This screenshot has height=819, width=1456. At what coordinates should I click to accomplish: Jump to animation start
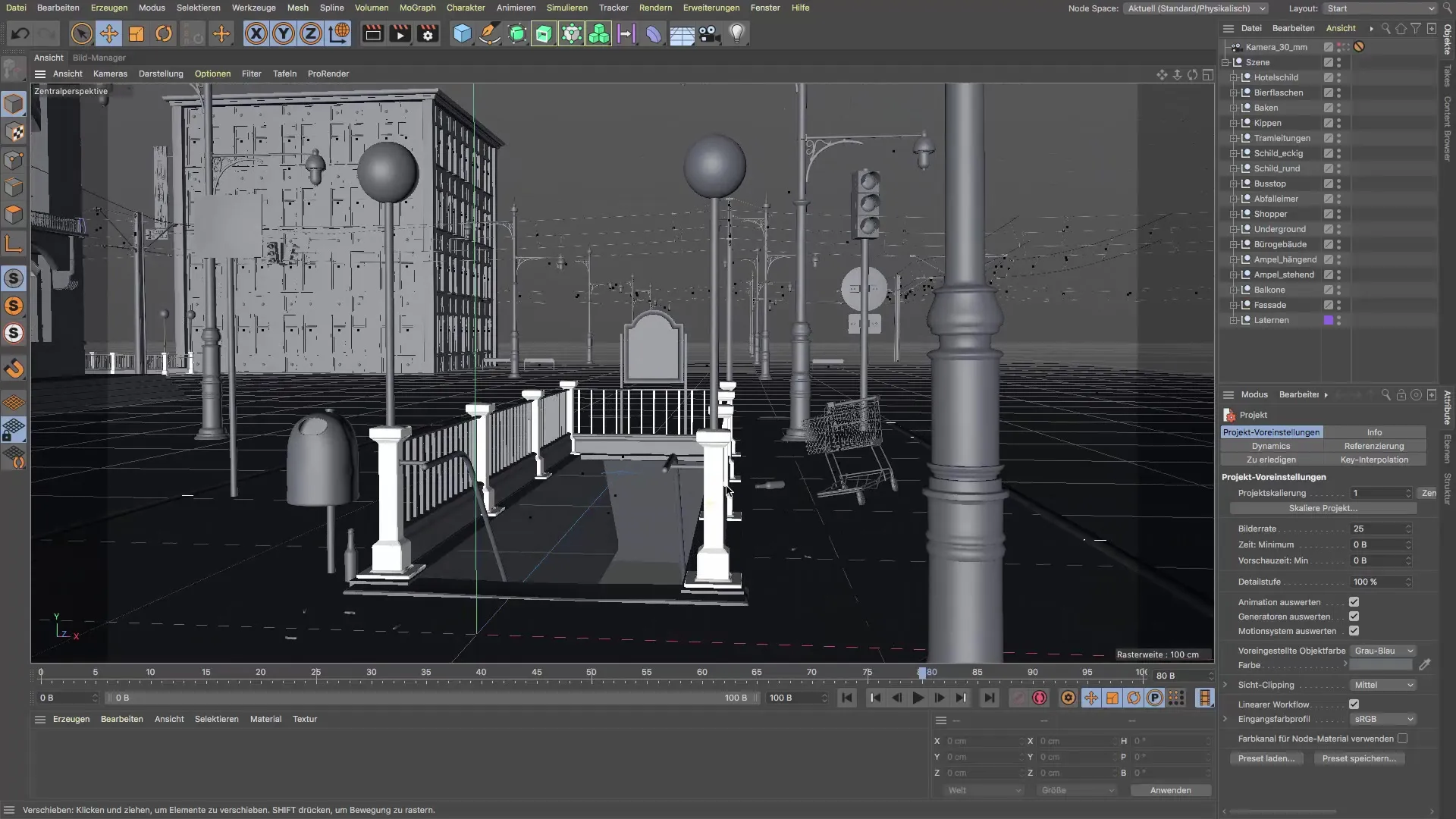(847, 698)
